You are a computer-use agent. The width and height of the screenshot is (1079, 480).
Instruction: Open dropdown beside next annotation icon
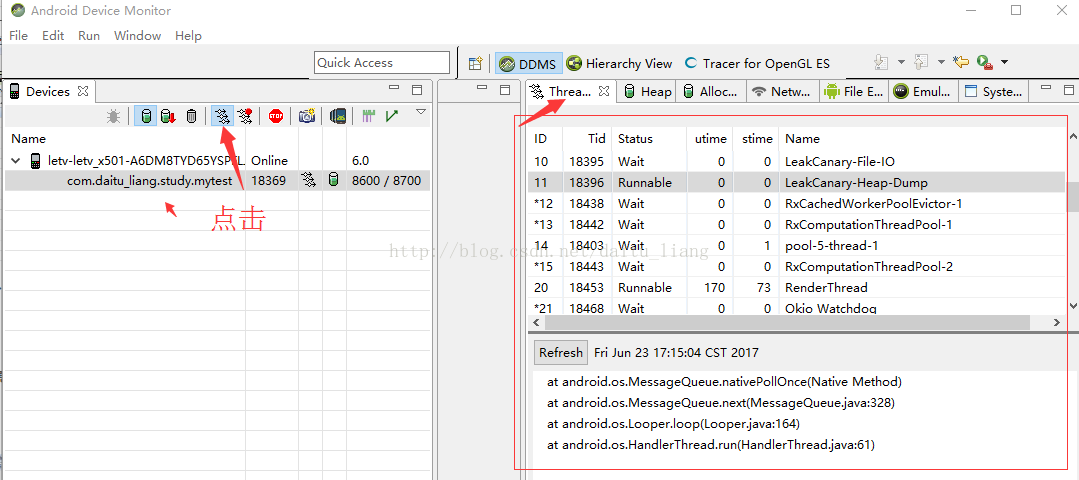[x=901, y=63]
